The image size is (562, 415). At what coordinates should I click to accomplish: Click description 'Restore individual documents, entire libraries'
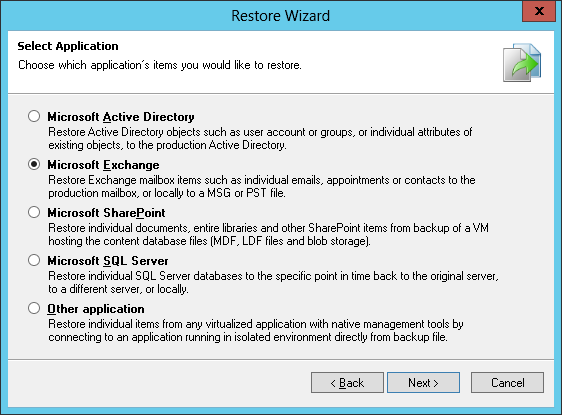(268, 234)
